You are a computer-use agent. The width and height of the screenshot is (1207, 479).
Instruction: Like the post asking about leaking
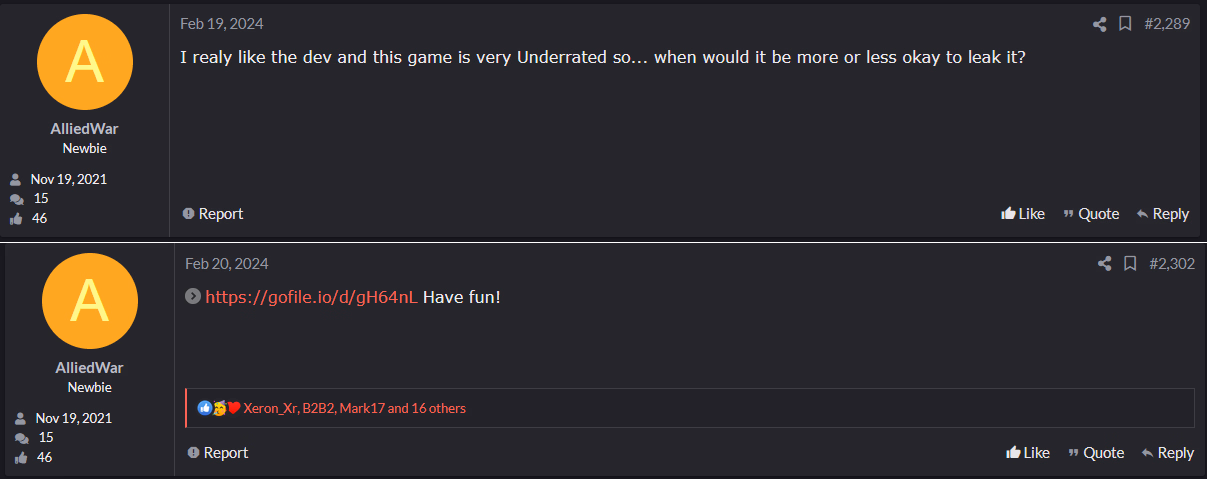(1023, 213)
